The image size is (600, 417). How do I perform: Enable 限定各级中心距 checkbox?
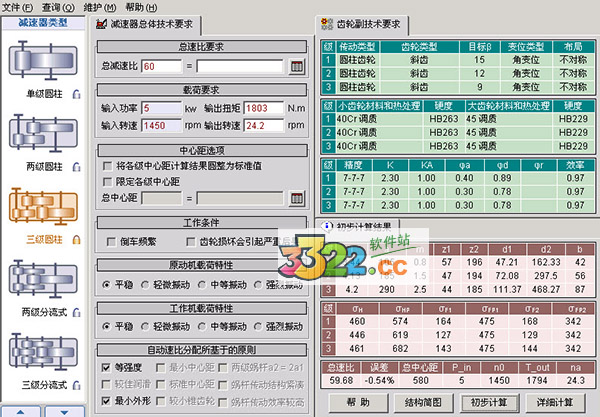point(108,181)
